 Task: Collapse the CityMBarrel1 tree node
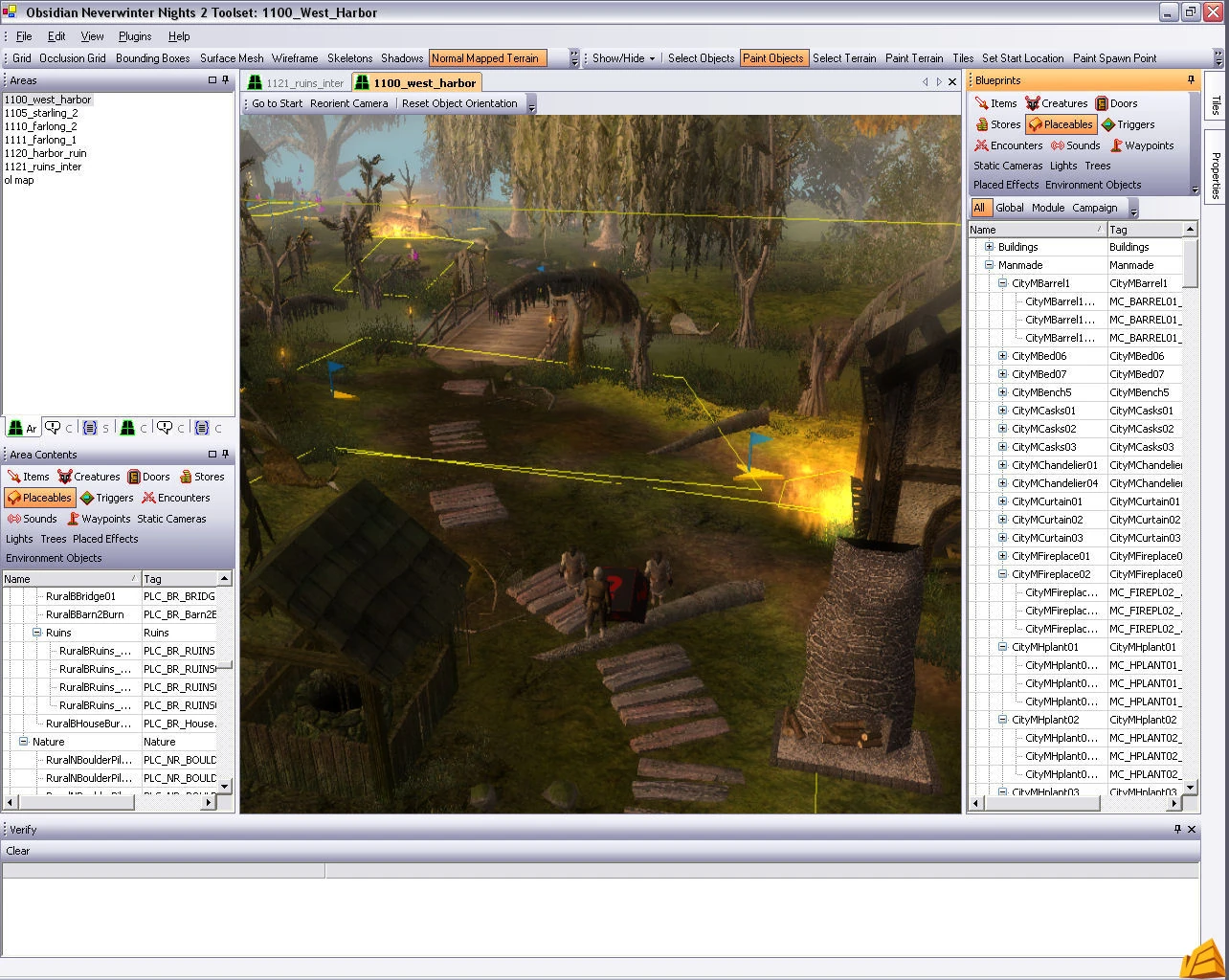(1002, 283)
